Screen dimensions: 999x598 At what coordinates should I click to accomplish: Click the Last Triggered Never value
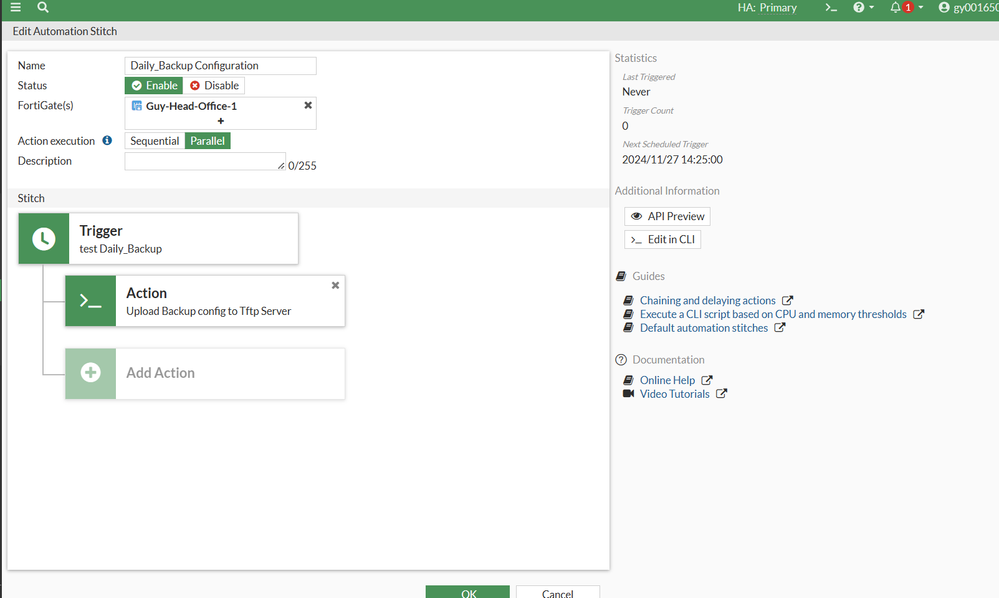[636, 92]
